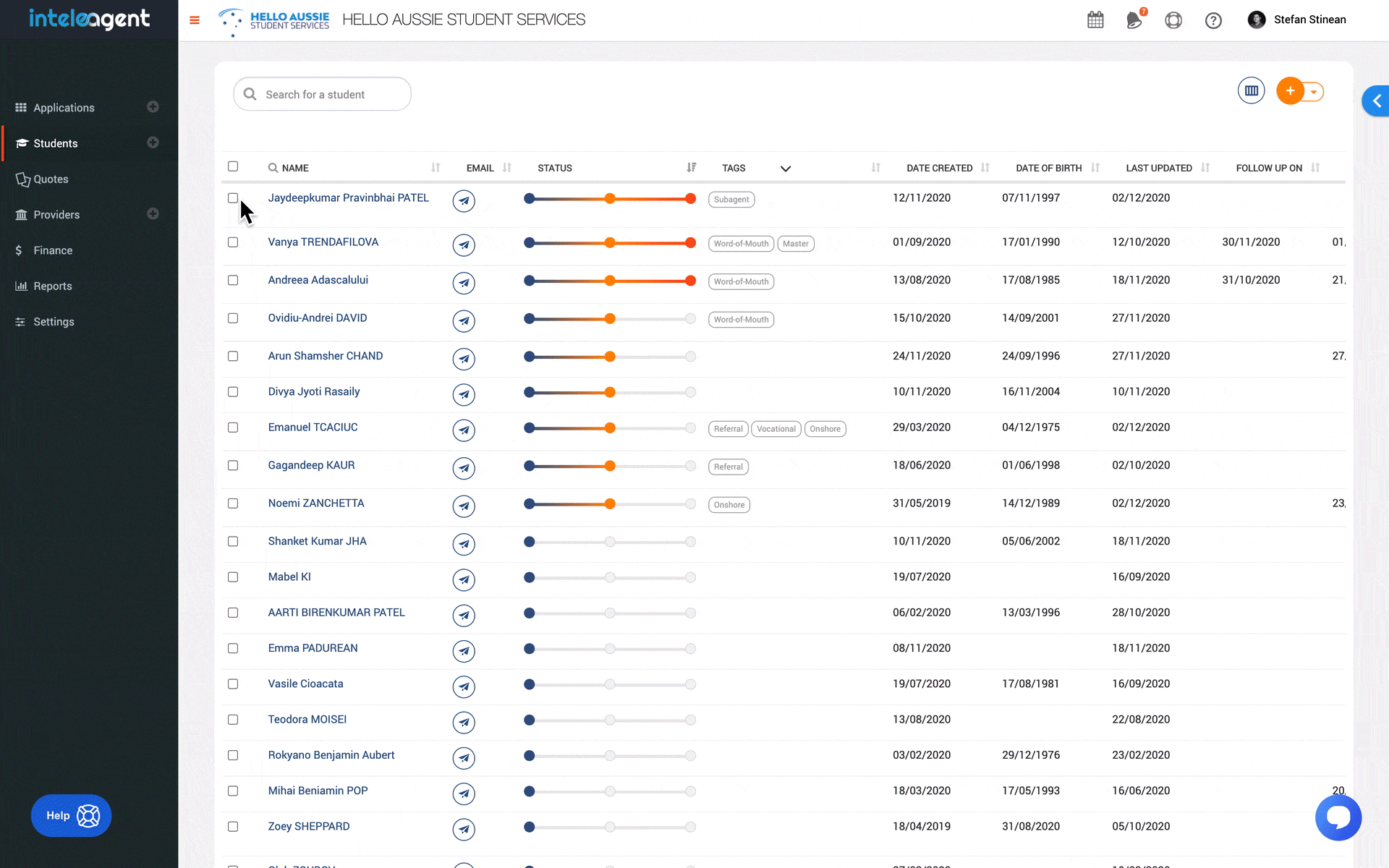This screenshot has height=868, width=1389.
Task: Click the hamburger menu icon
Action: [x=195, y=20]
